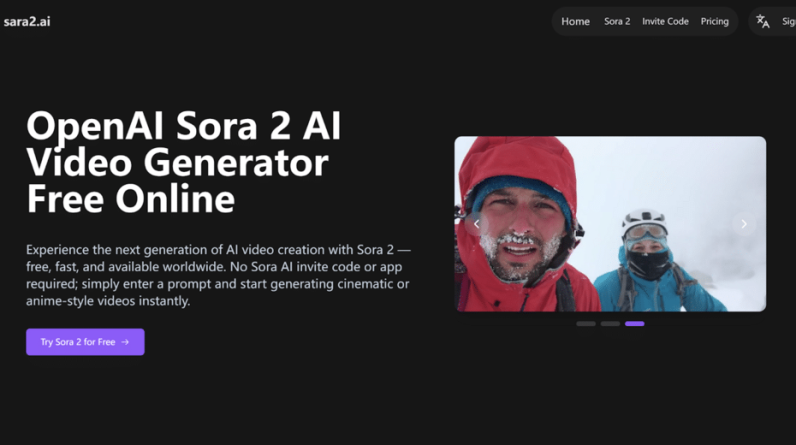Open the Home nav item
The width and height of the screenshot is (796, 445).
pos(575,21)
